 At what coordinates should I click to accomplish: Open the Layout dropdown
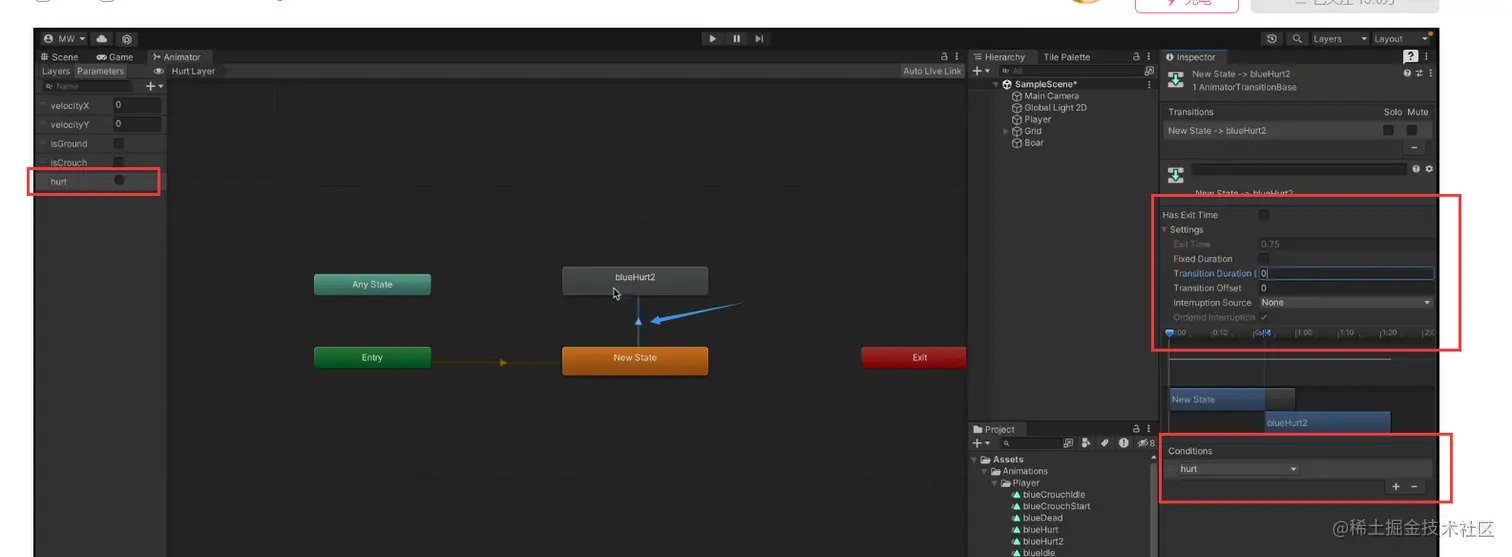click(x=1401, y=39)
